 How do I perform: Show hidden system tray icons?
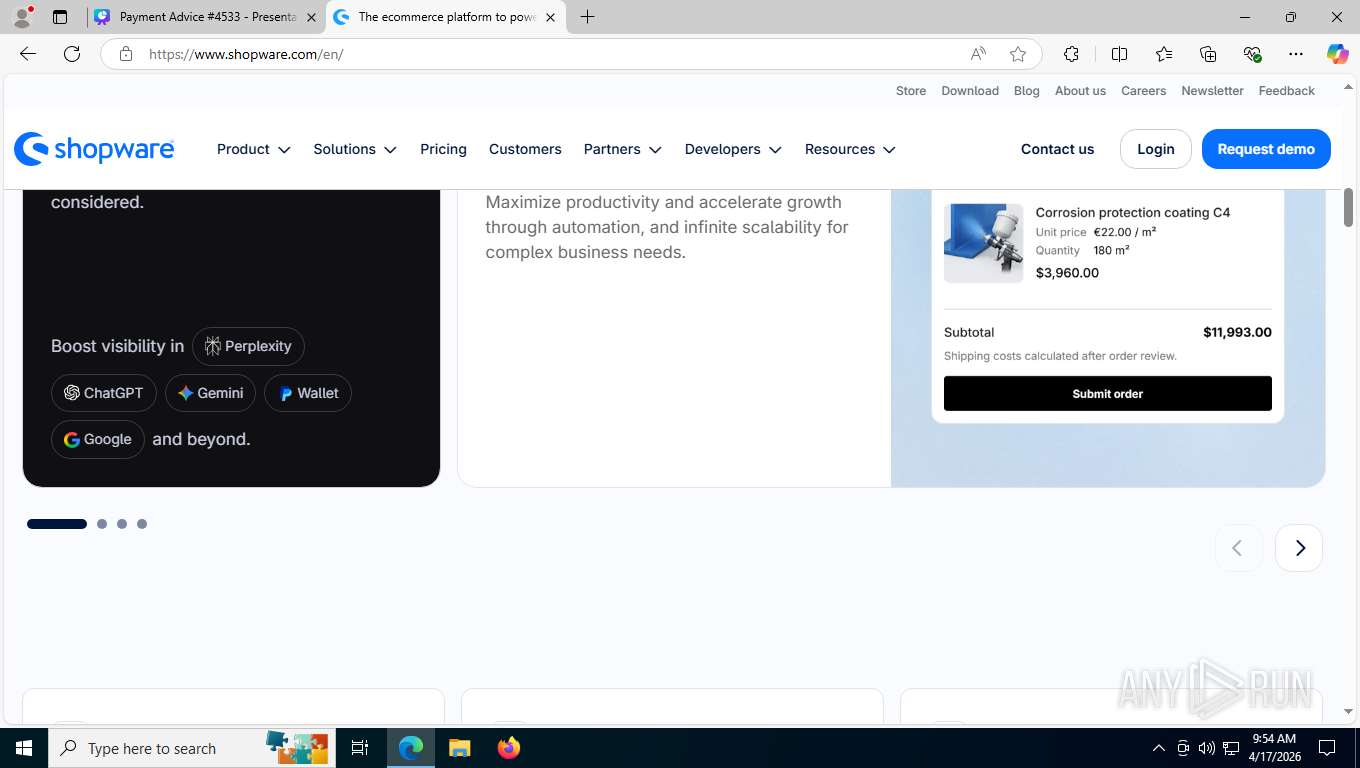1159,748
